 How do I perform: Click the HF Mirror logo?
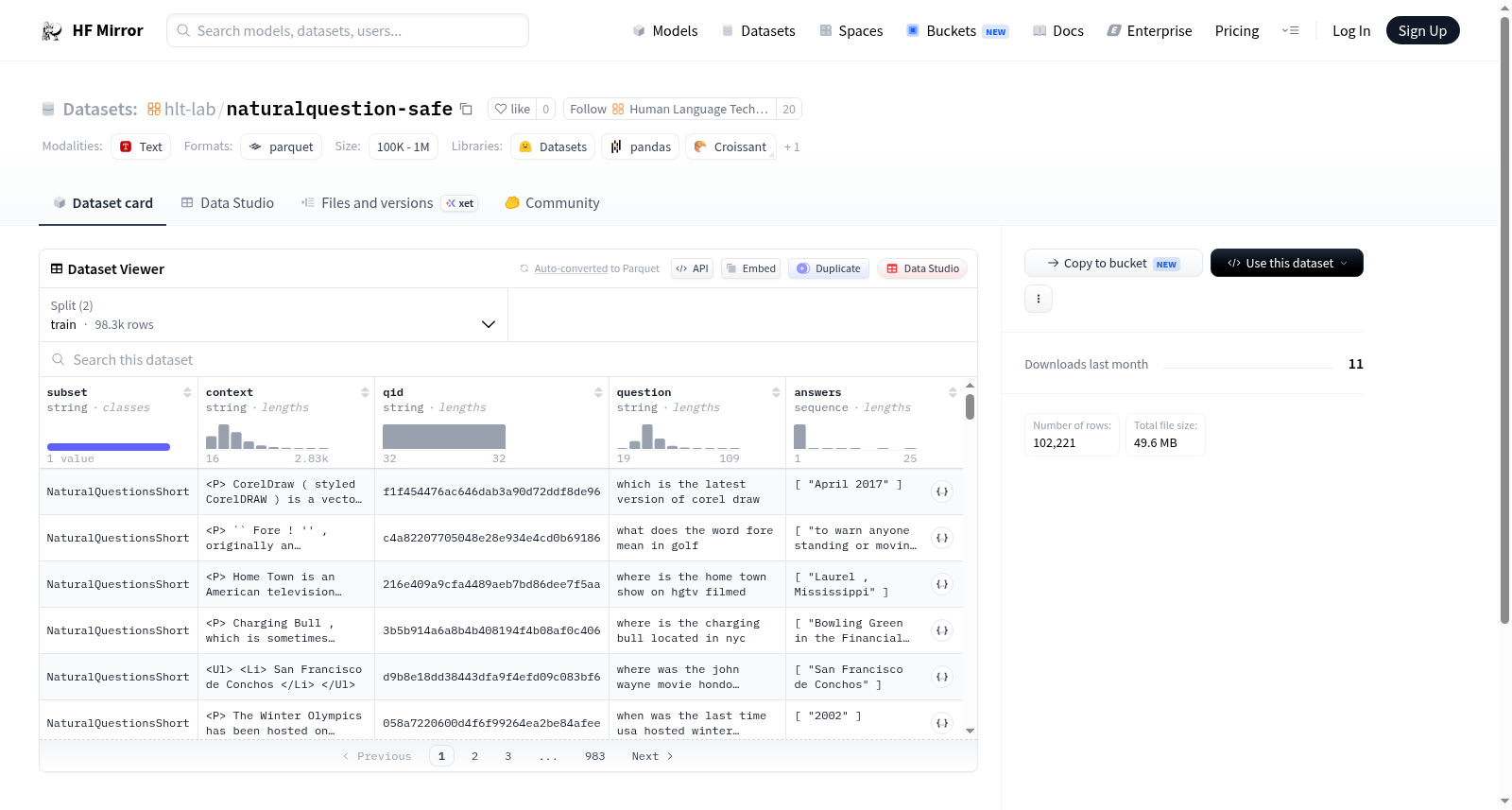point(93,30)
